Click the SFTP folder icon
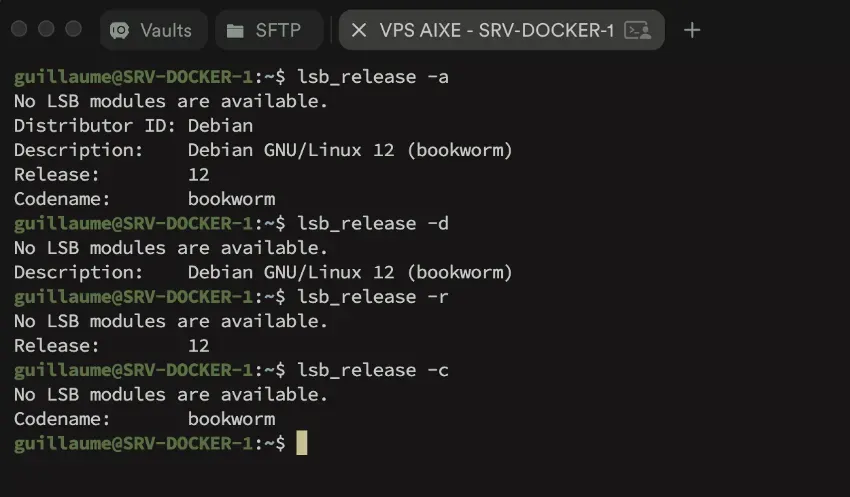The width and height of the screenshot is (850, 497). coord(236,30)
